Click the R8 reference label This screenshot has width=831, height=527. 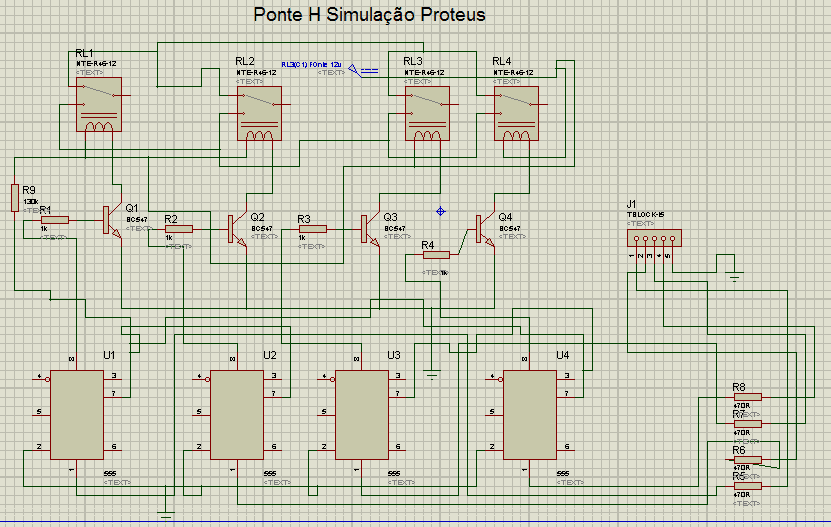(739, 388)
